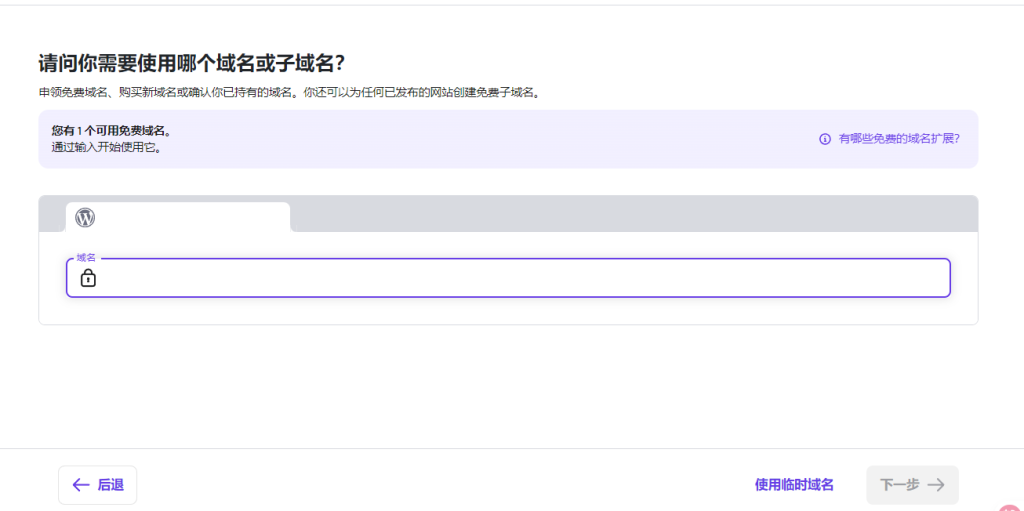Open the 有哪些免费的域名扩展? link

899,139
